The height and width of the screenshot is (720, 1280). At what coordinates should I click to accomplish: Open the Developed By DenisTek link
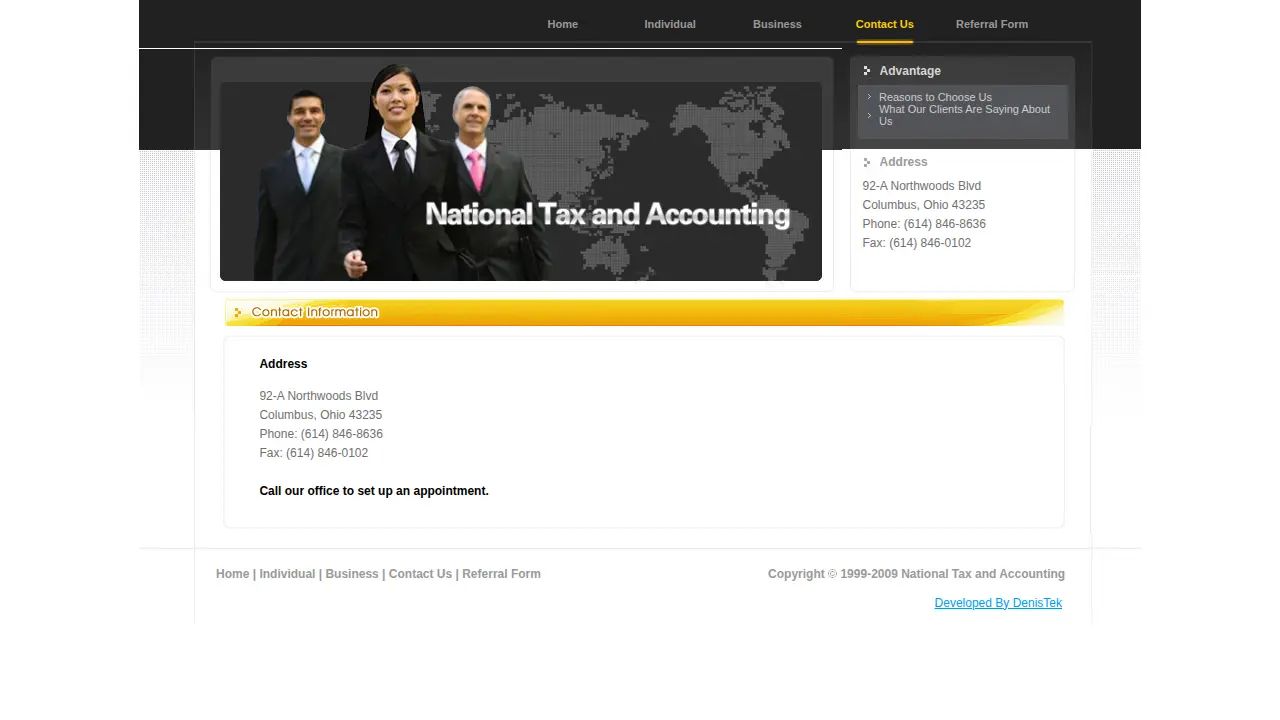[x=998, y=603]
